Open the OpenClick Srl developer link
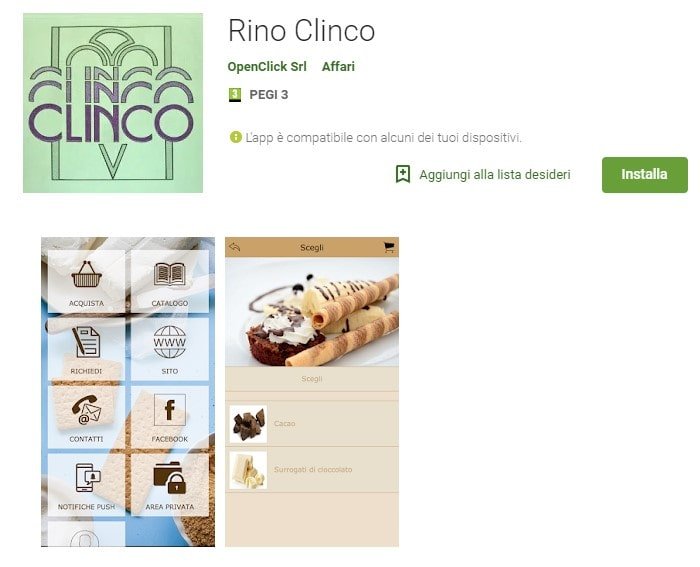The image size is (700, 567). 267,67
